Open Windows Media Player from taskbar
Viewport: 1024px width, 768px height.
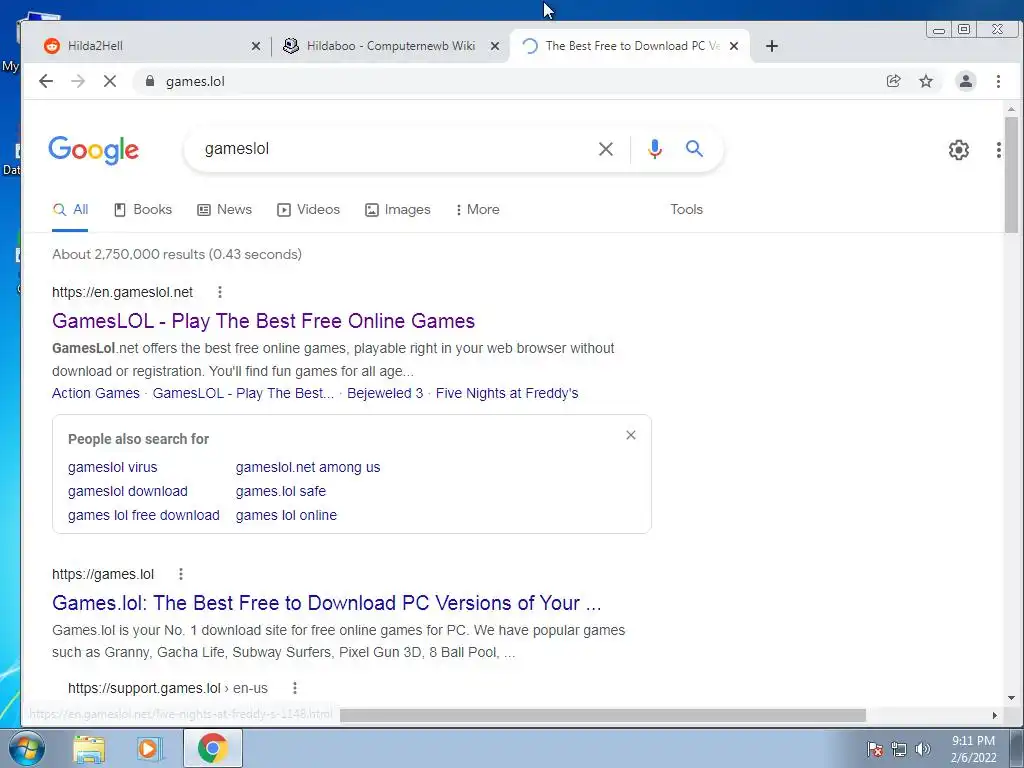coord(149,749)
